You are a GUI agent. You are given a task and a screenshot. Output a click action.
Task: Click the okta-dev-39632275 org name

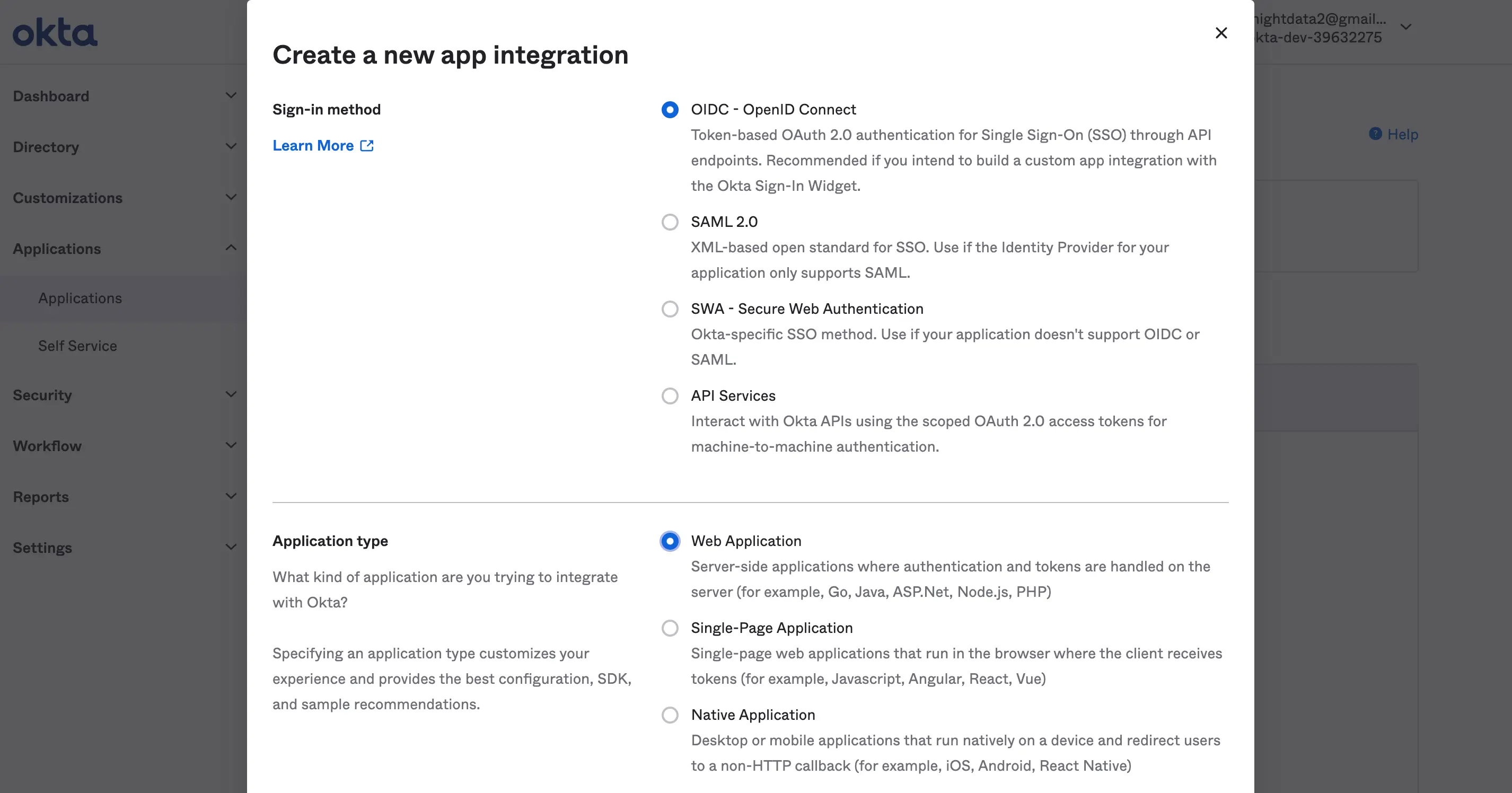coord(1318,38)
